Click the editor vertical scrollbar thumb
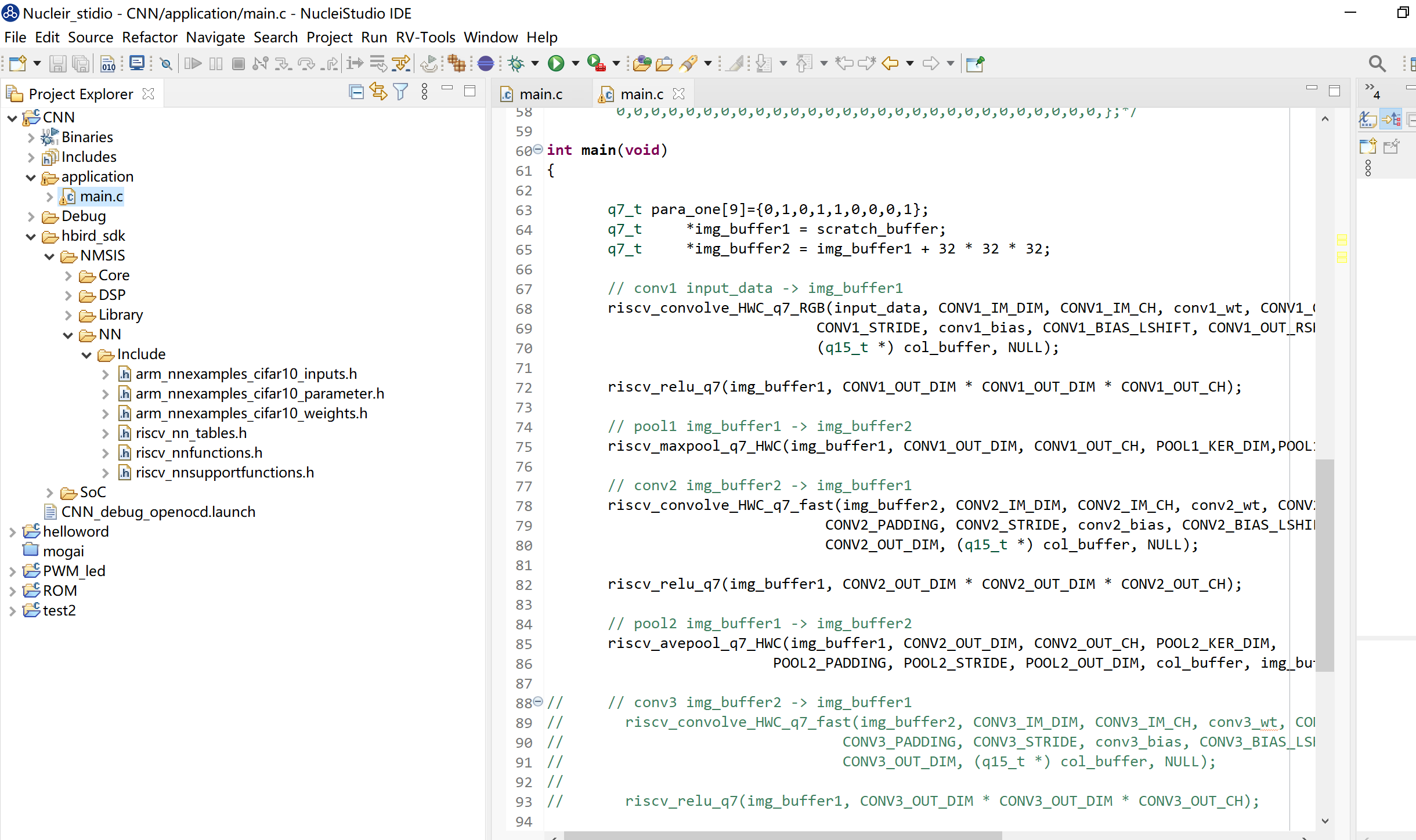Viewport: 1416px width, 840px height. [x=1324, y=566]
